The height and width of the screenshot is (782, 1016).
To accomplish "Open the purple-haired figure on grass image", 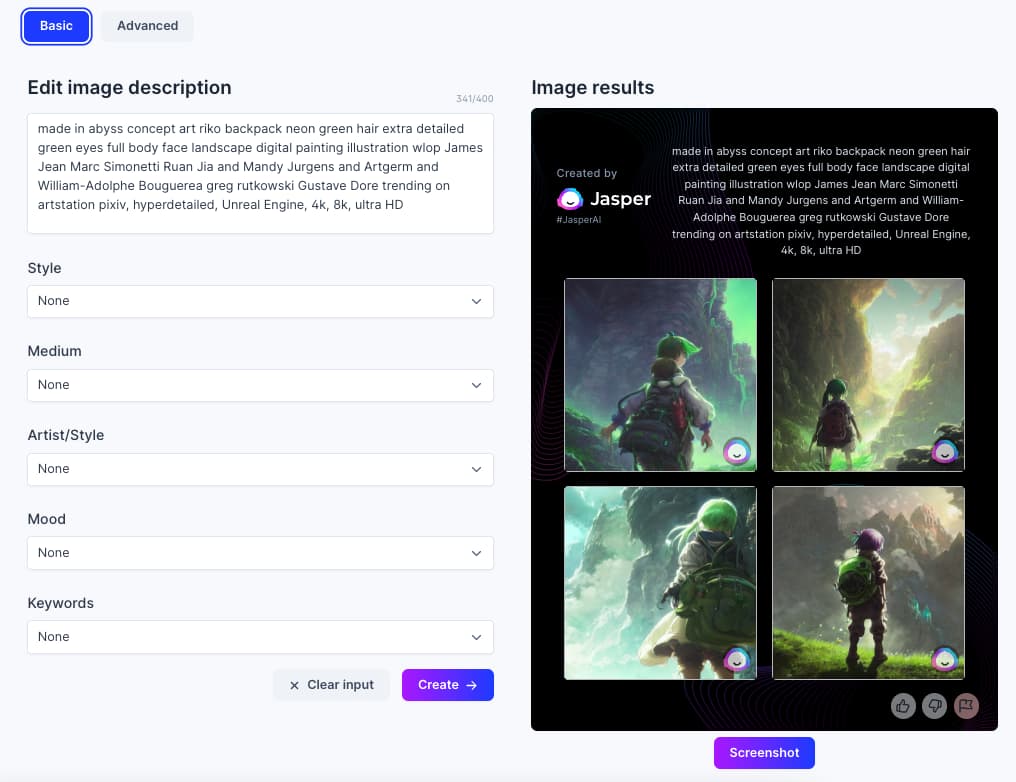I will click(868, 583).
